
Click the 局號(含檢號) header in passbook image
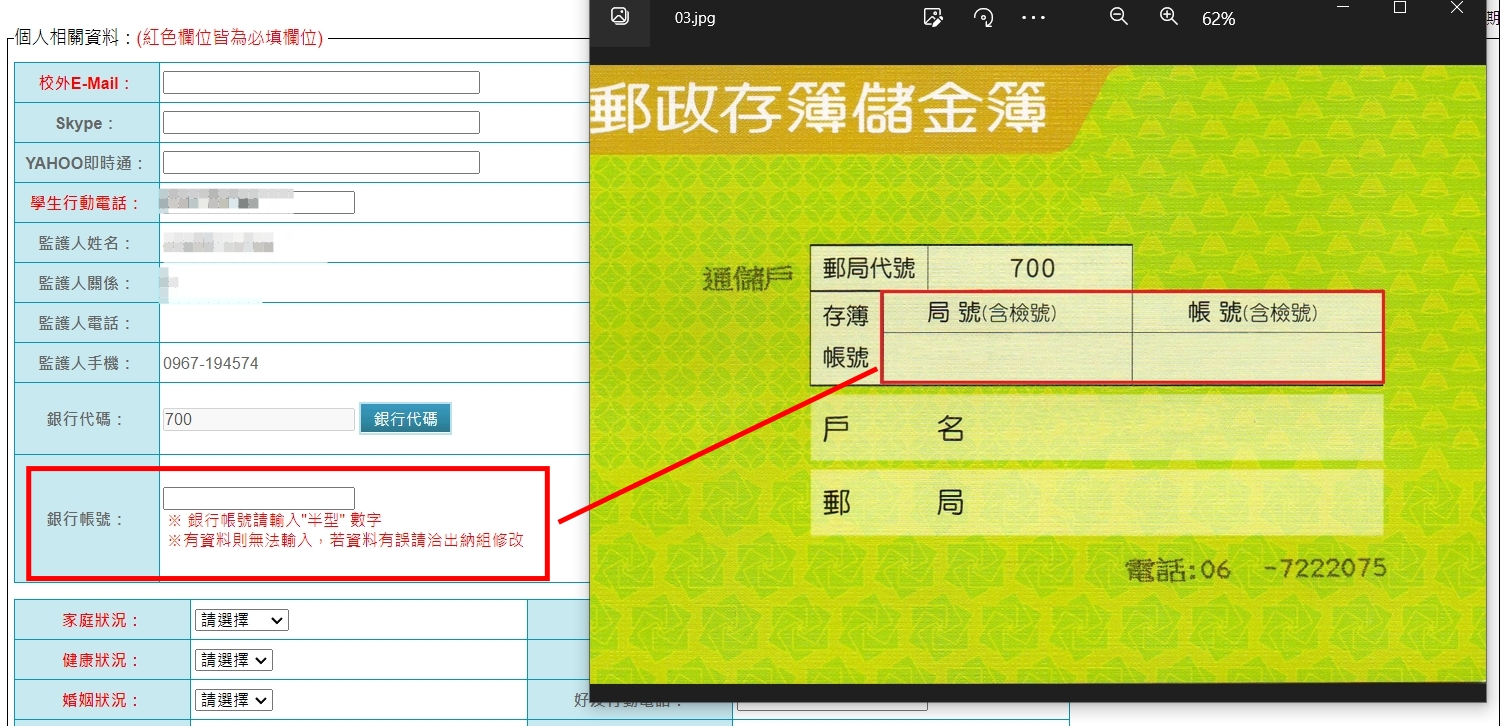992,313
